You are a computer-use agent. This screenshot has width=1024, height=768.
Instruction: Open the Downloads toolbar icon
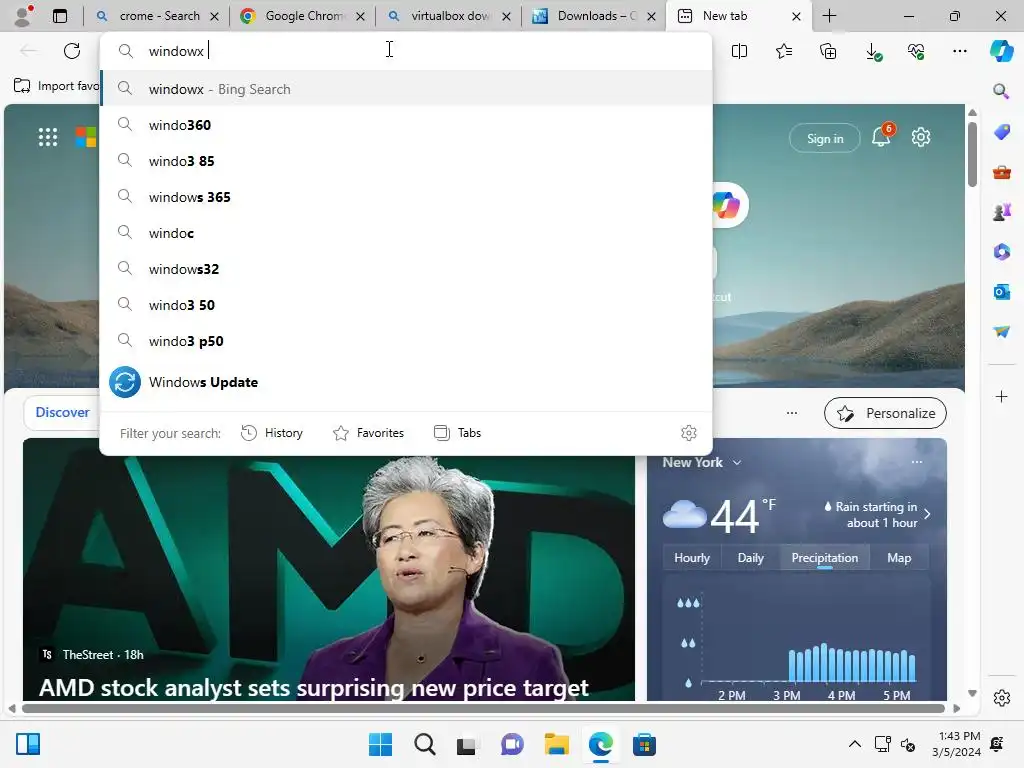(872, 52)
